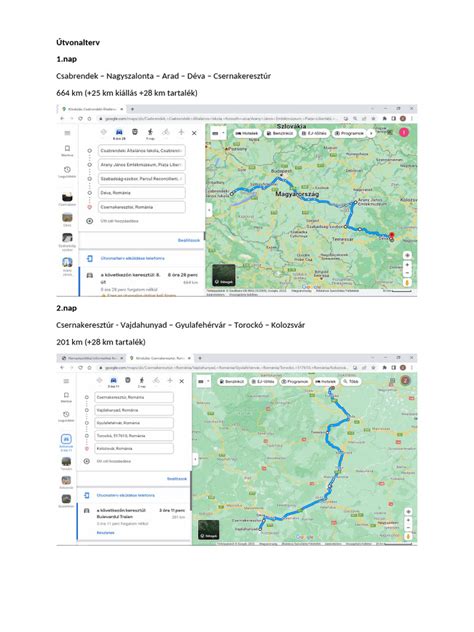Open Részletek route details link
This screenshot has width=474, height=632.
click(105, 533)
